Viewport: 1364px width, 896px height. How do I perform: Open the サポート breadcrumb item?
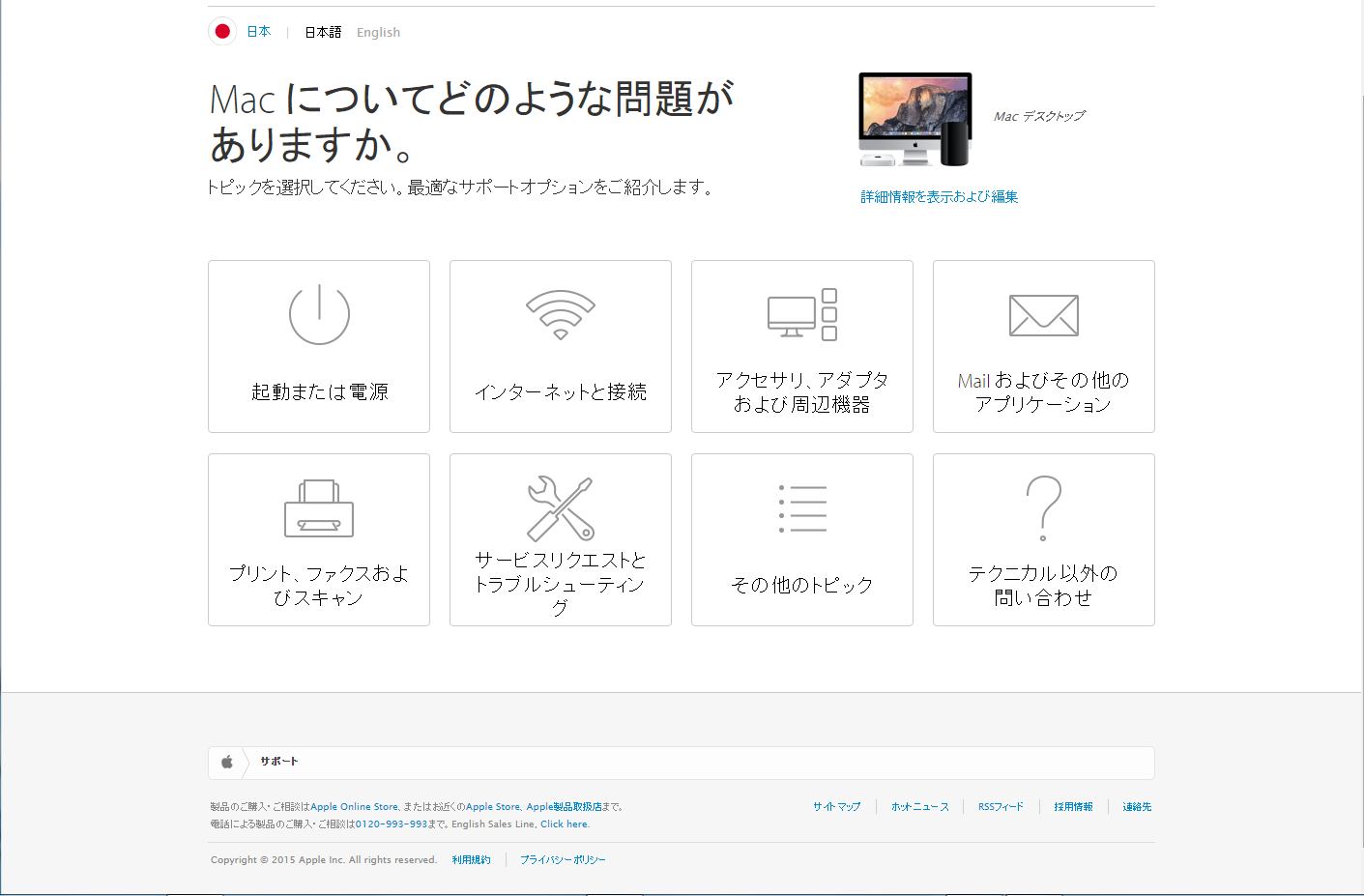[x=279, y=762]
